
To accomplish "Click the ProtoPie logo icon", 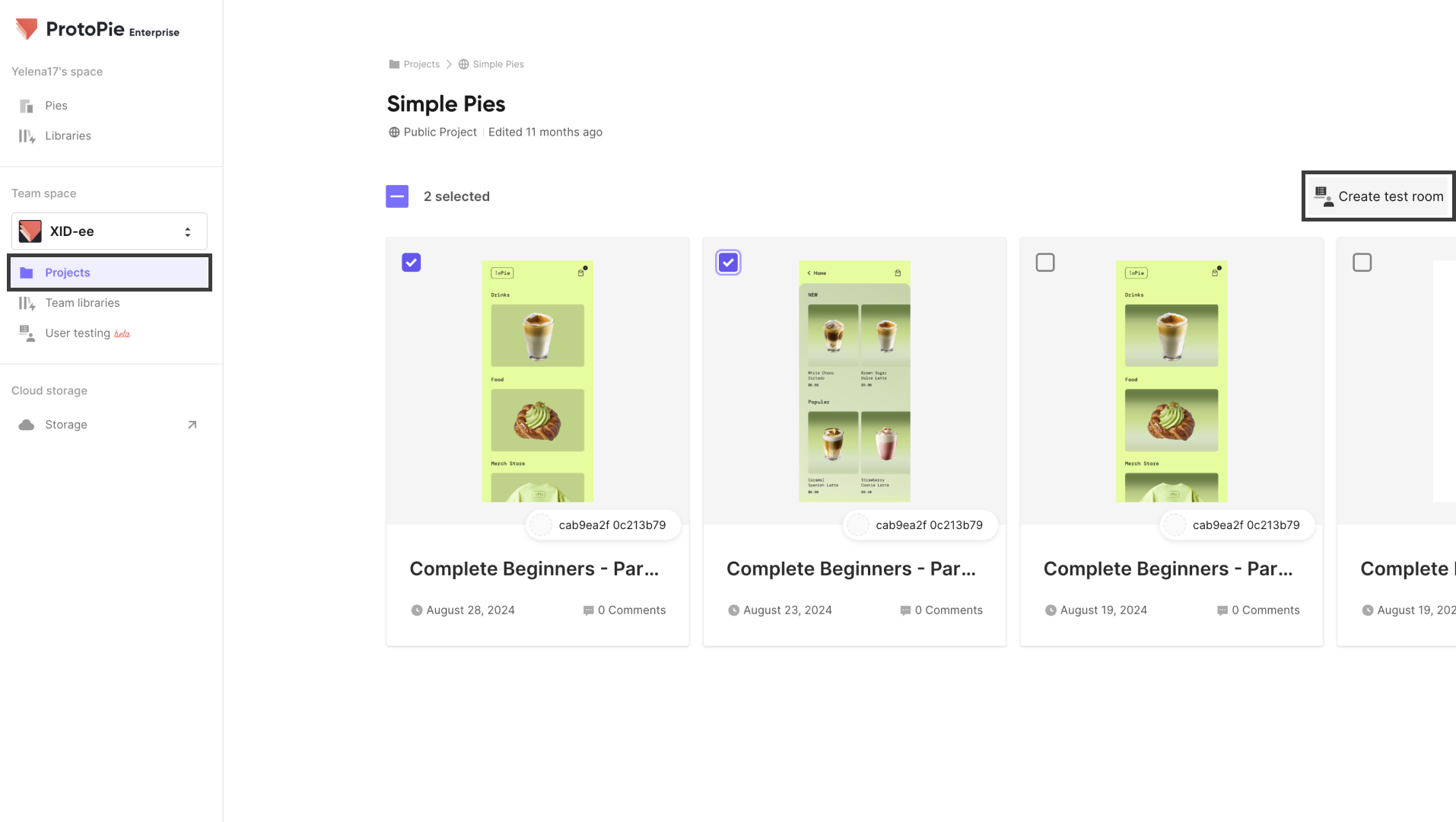I will pos(27,29).
